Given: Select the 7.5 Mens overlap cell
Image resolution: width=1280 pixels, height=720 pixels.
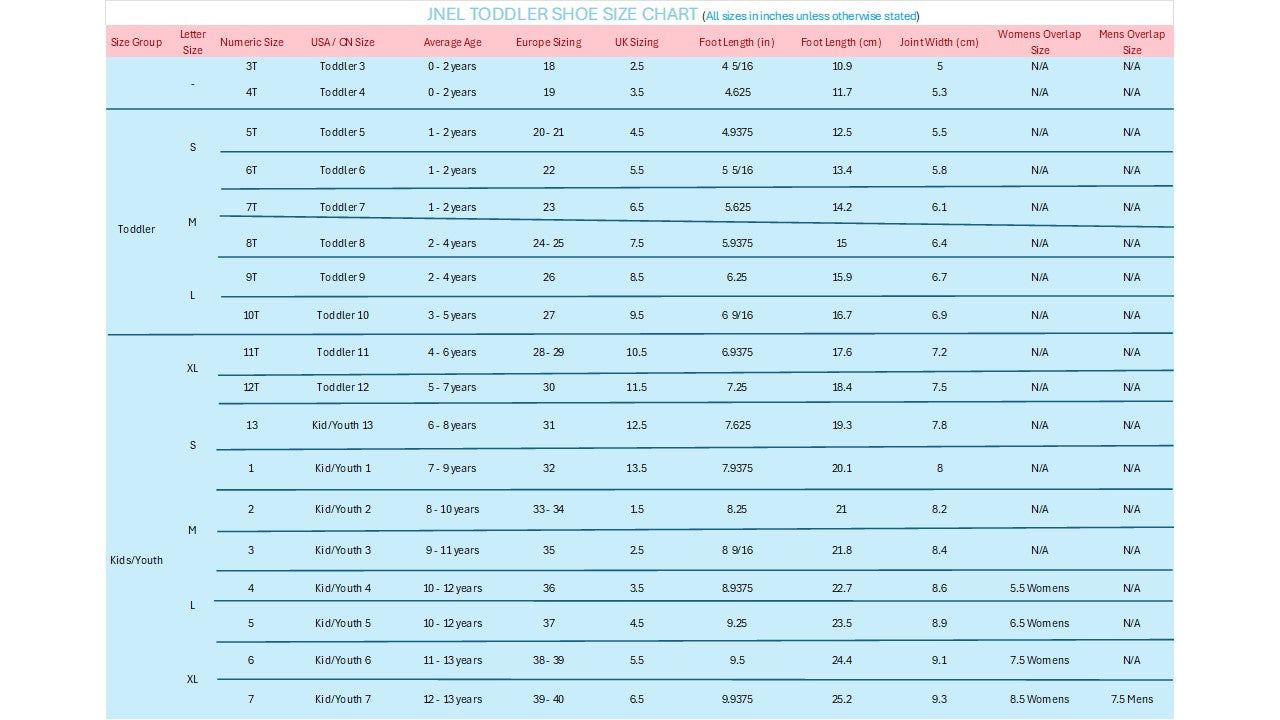Looking at the screenshot, I should click(1131, 699).
